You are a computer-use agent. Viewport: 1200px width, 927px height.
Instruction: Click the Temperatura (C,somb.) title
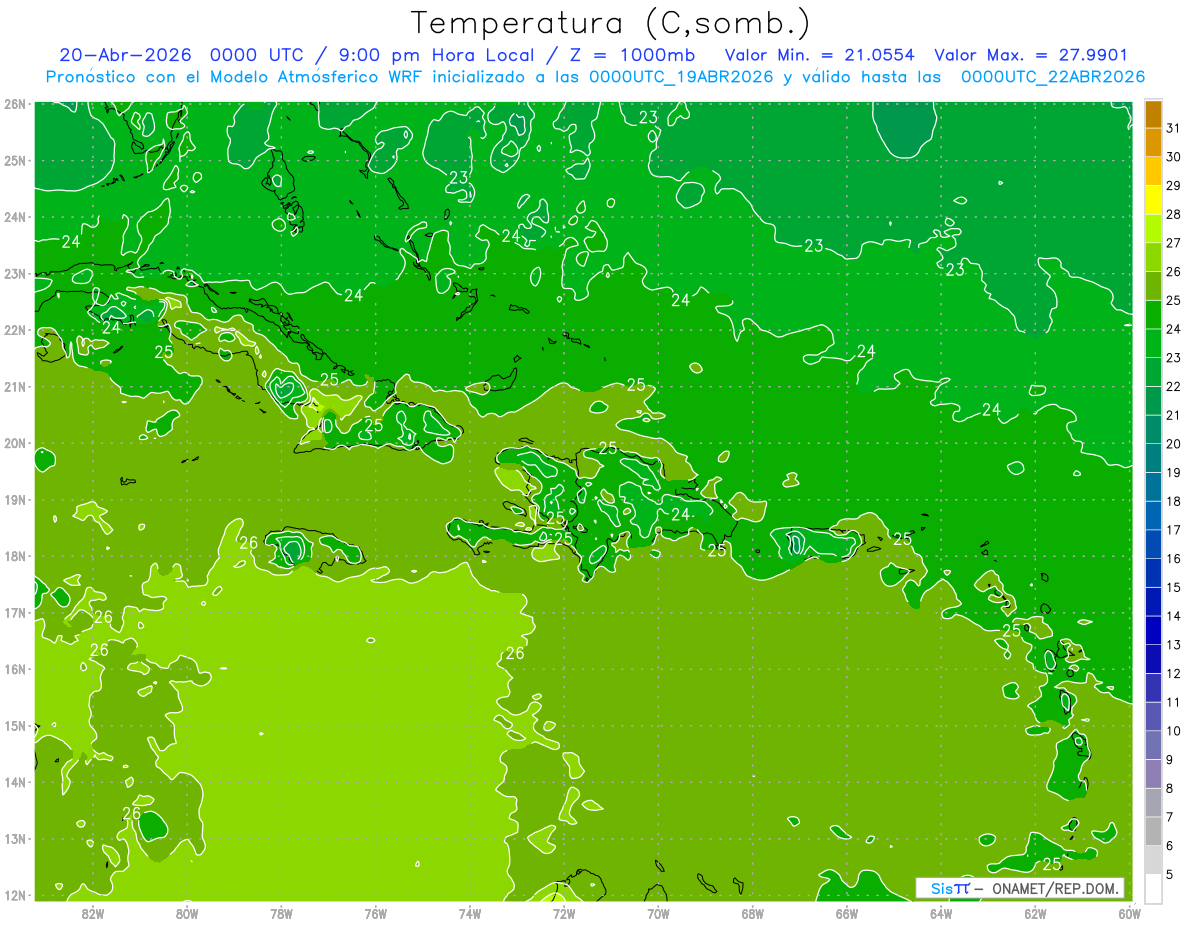pos(611,23)
